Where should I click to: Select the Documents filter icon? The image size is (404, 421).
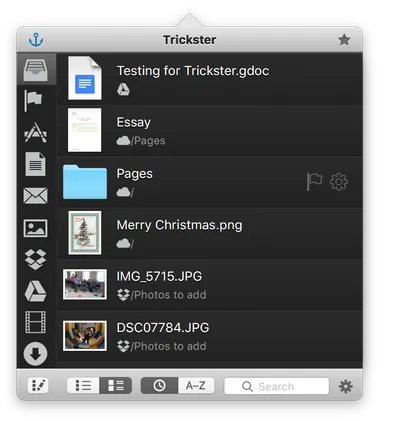click(x=35, y=164)
